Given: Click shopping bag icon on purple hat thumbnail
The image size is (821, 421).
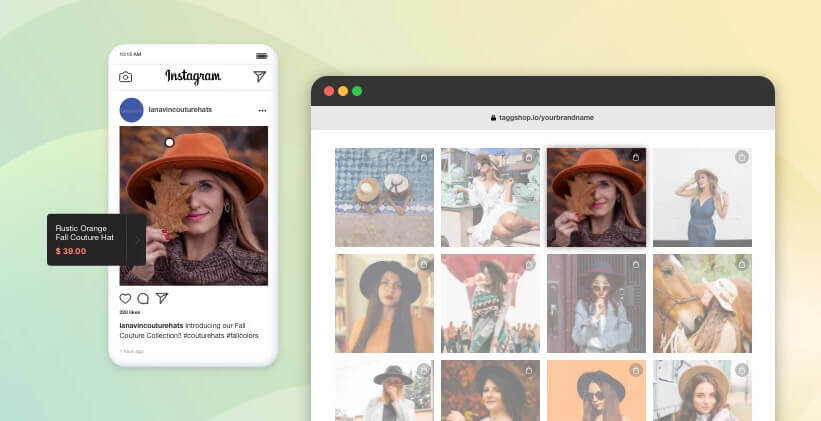Looking at the screenshot, I should pyautogui.click(x=636, y=264).
